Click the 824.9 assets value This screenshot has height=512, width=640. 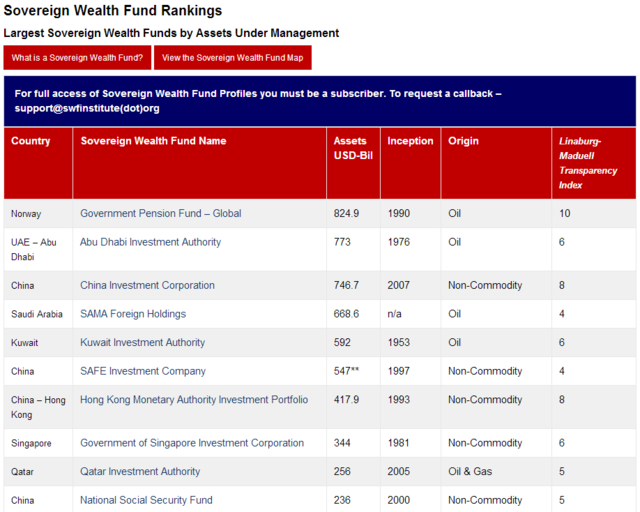[346, 214]
